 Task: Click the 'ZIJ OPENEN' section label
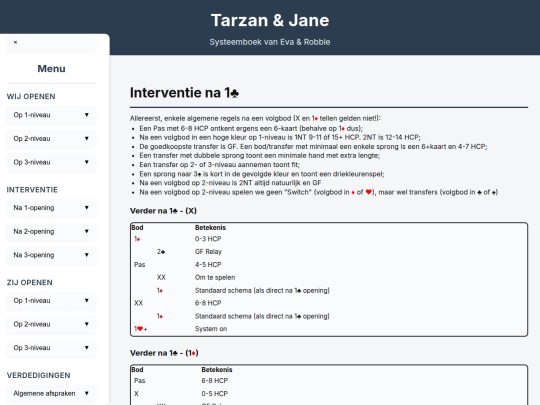(30, 282)
